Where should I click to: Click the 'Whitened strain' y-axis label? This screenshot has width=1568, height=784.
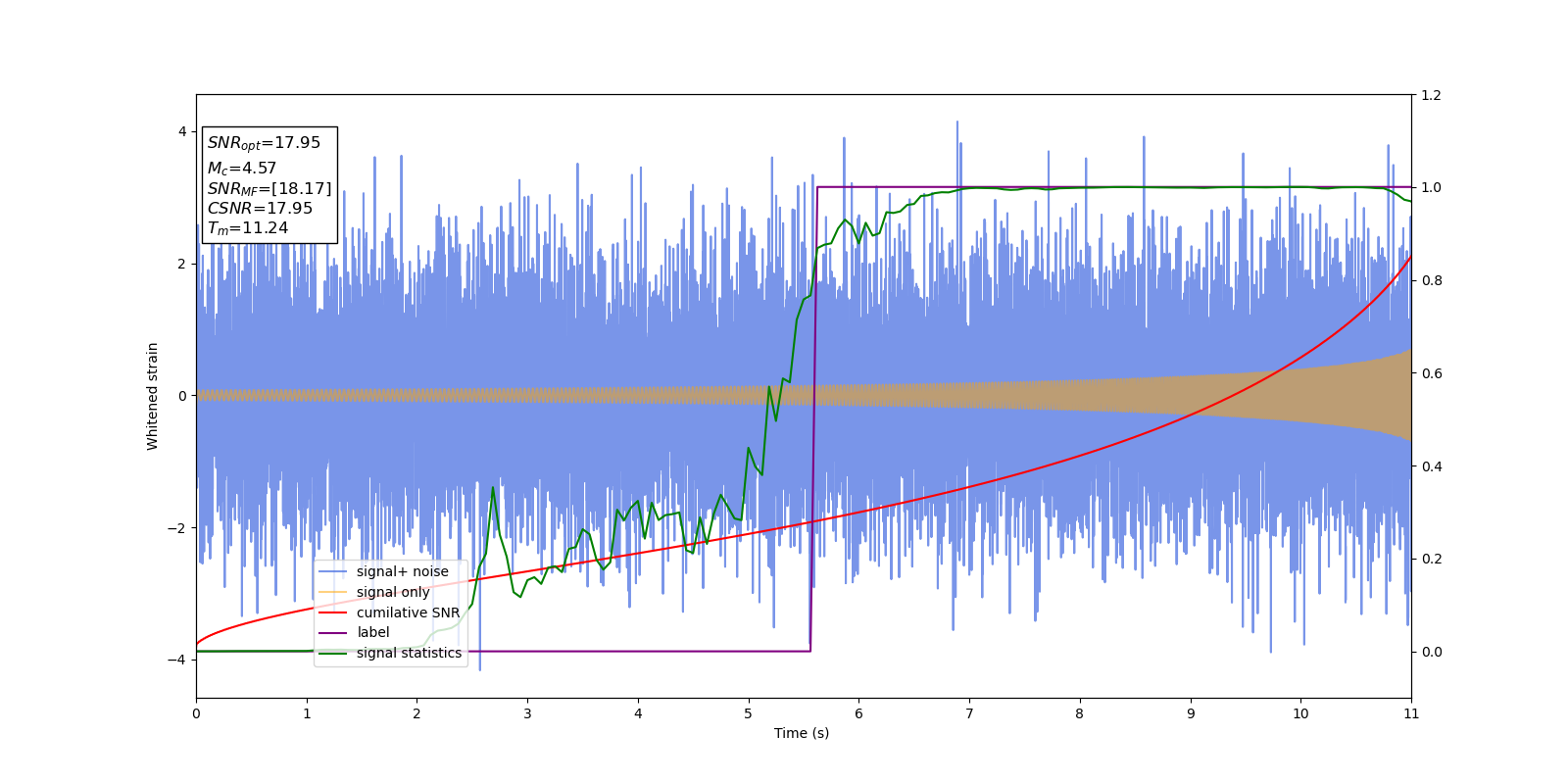(x=153, y=396)
